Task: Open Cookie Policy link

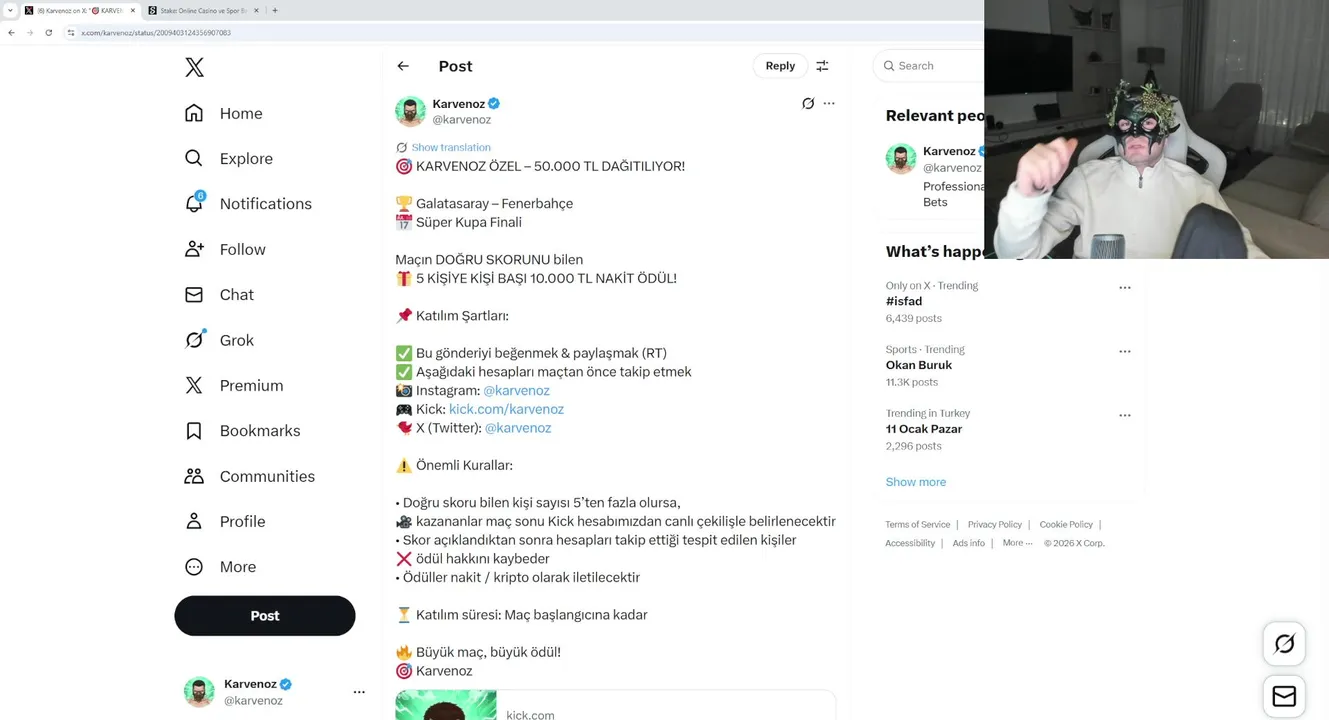Action: tap(1066, 524)
